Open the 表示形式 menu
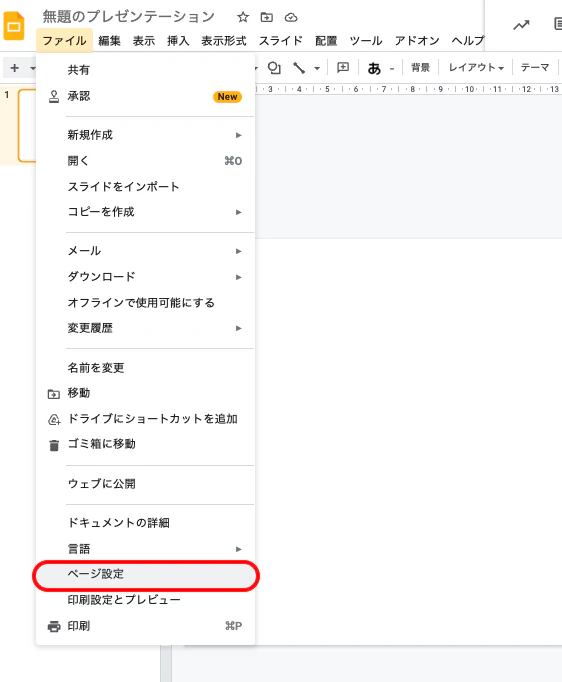The image size is (562, 682). coord(224,41)
